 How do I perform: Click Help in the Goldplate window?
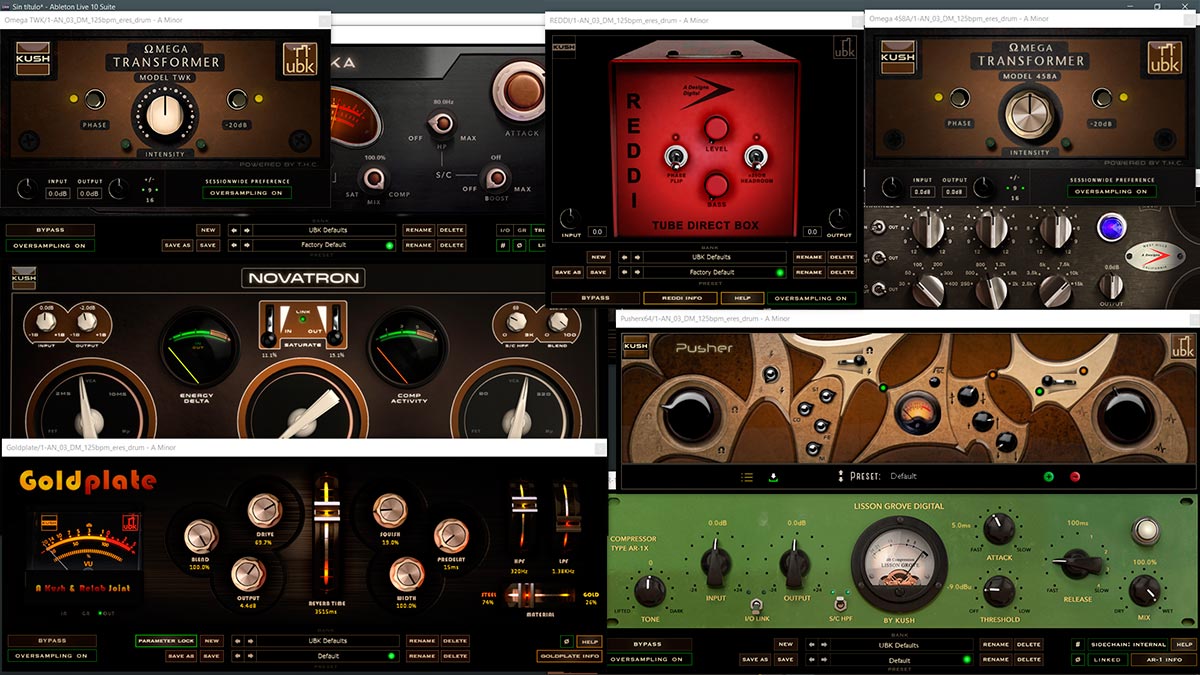coord(590,641)
